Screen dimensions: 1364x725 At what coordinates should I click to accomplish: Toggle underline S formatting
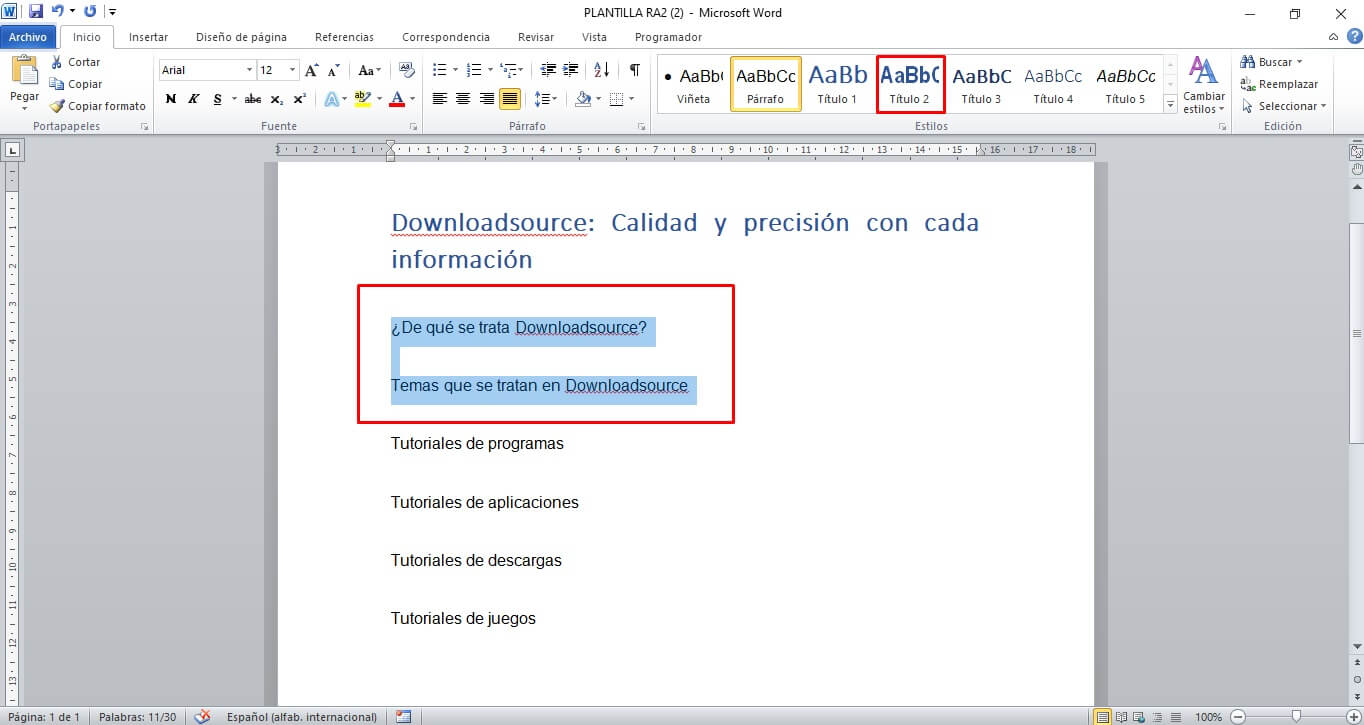(x=217, y=99)
